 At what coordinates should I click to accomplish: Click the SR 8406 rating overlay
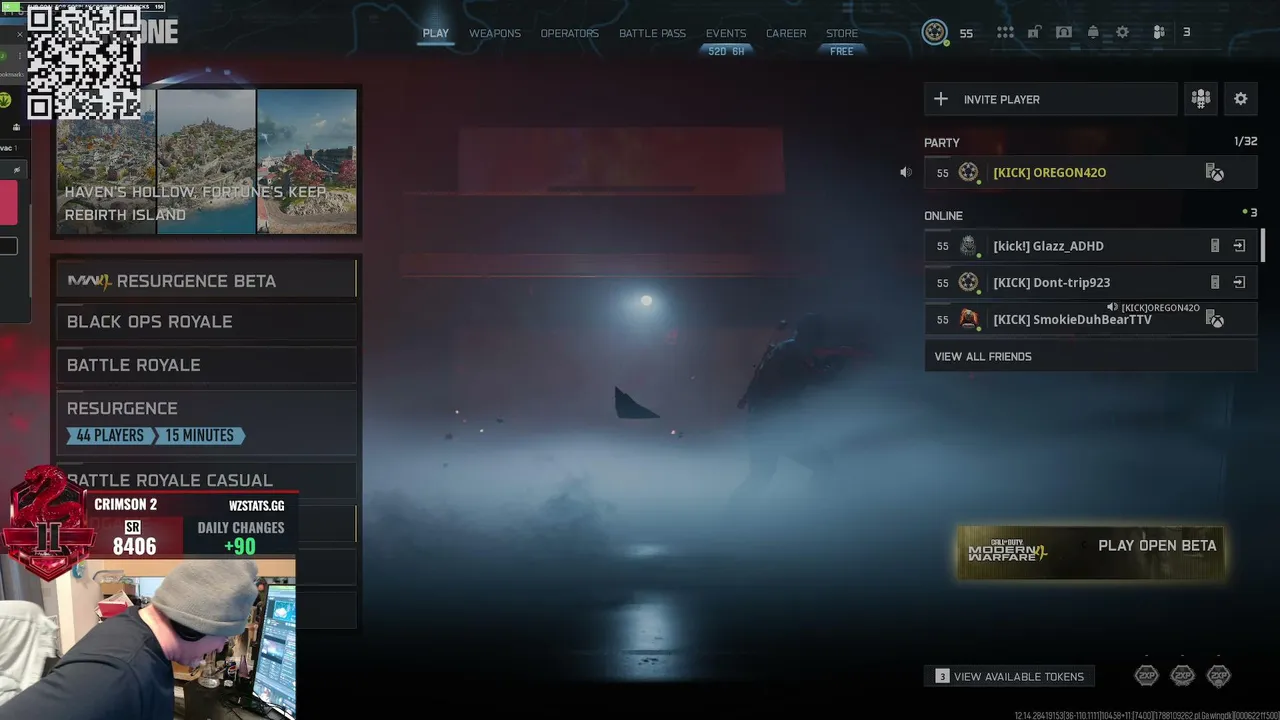tap(134, 540)
